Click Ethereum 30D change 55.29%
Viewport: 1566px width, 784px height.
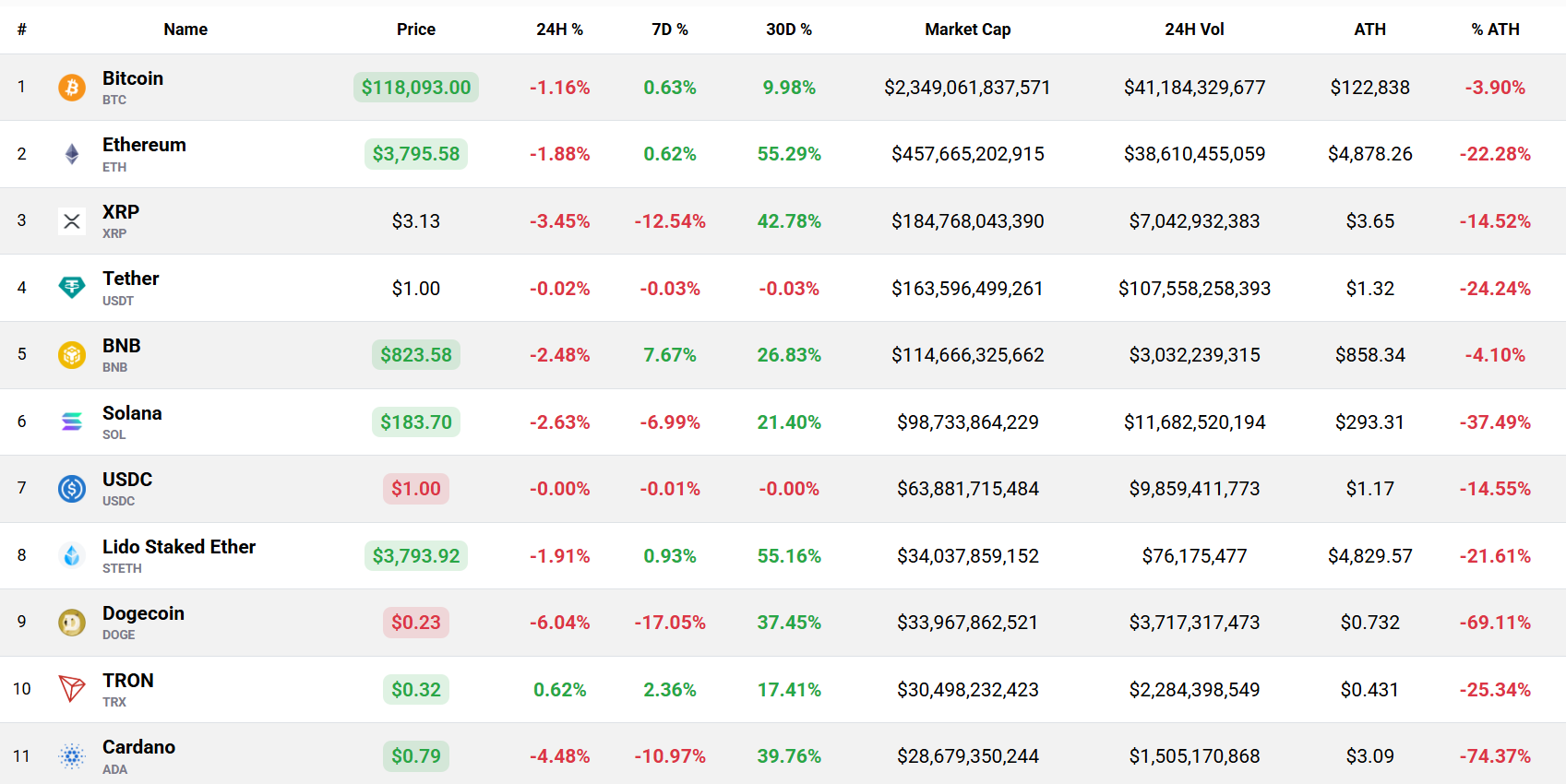coord(789,154)
